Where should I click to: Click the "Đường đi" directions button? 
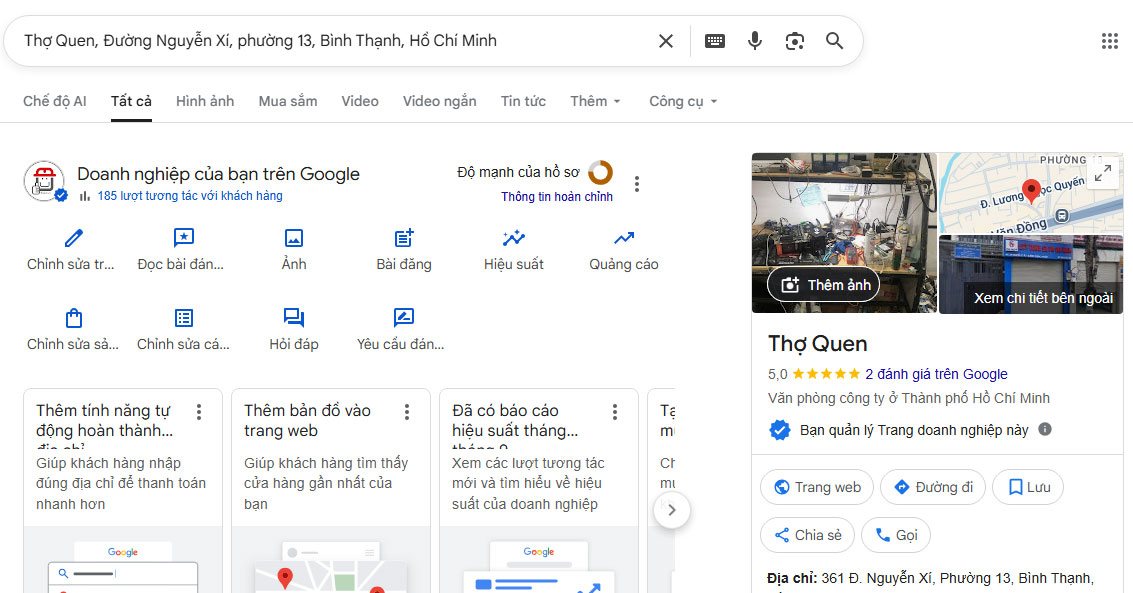click(932, 487)
